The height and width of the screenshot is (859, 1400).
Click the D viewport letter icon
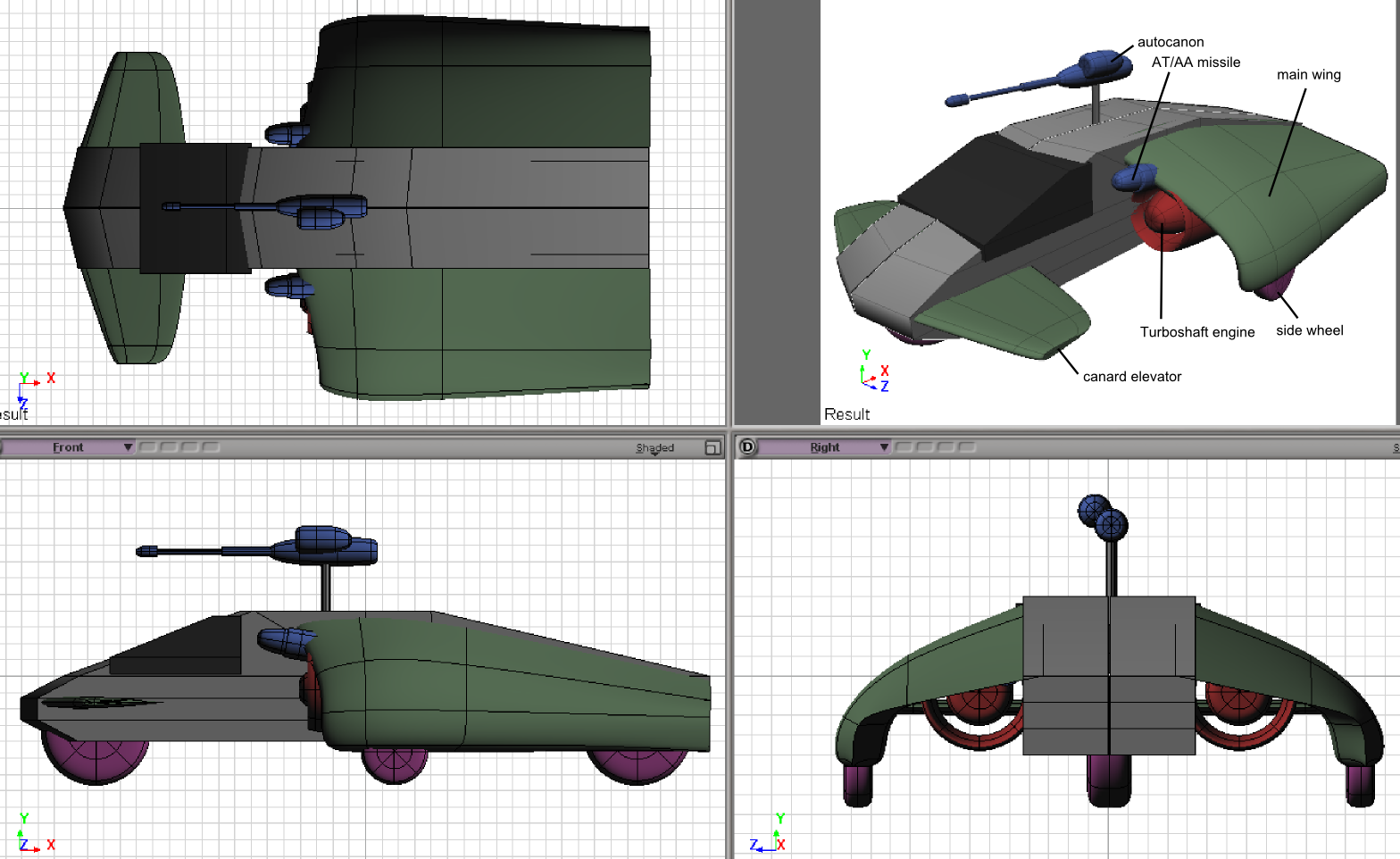click(747, 446)
